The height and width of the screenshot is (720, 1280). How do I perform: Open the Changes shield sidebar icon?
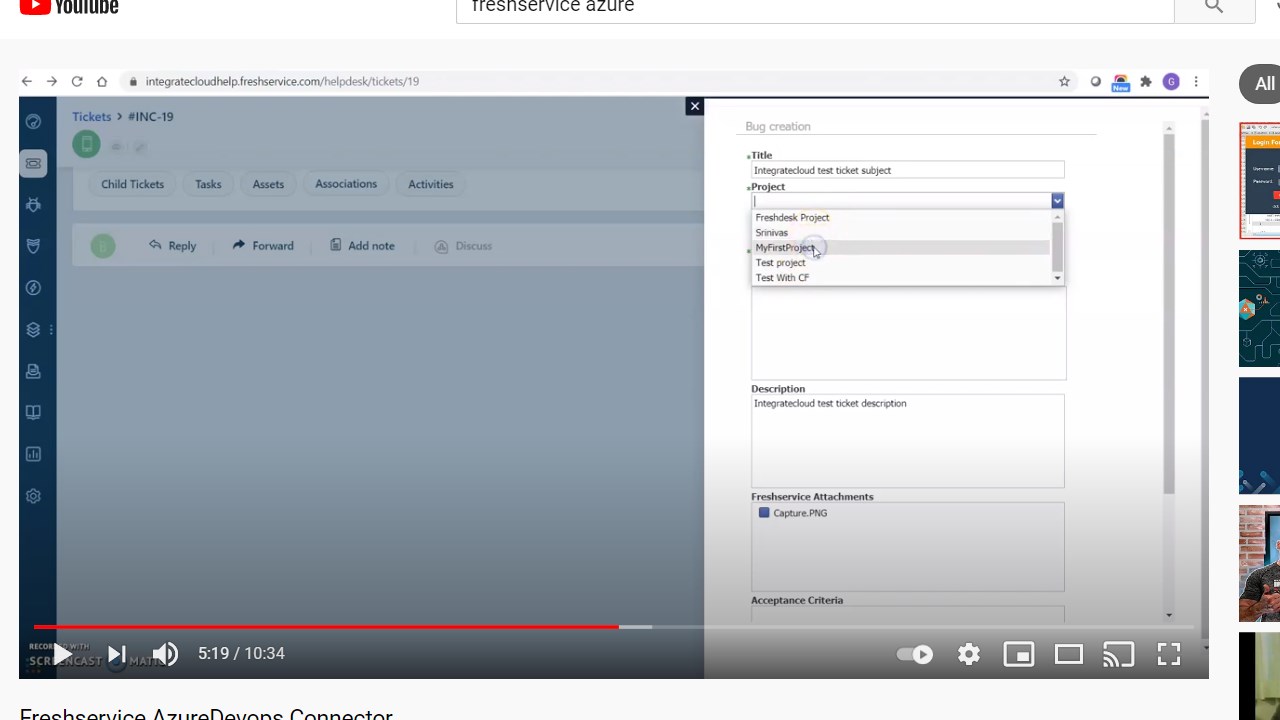coord(33,246)
